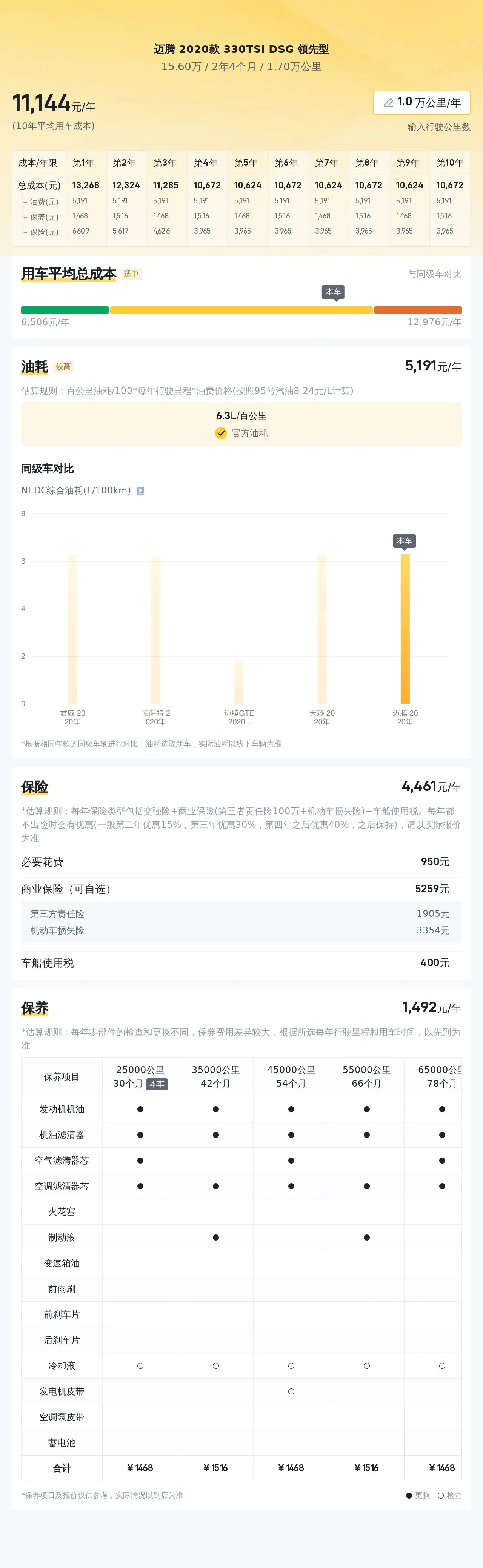
Task: Click 冷却液 circle under 25000公里
Action: click(140, 1366)
